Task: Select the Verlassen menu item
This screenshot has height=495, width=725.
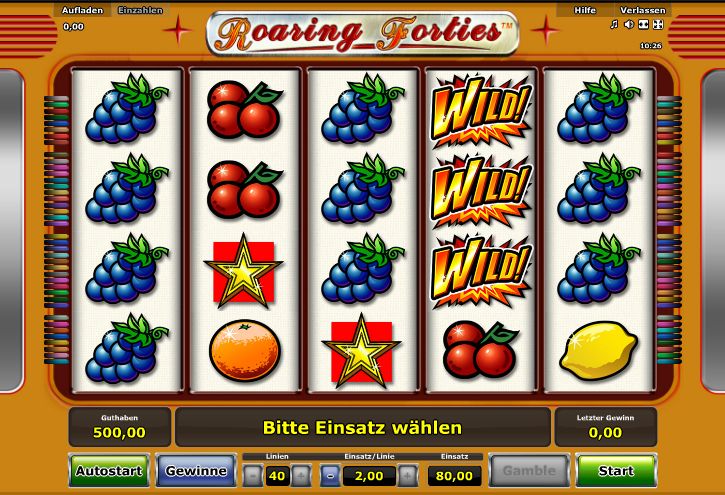Action: click(643, 10)
